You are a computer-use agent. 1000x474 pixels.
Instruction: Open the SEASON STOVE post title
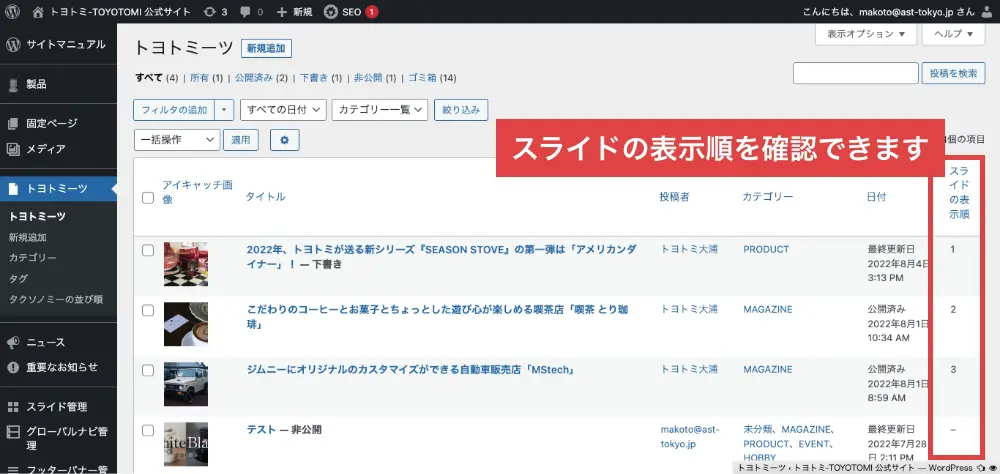(x=441, y=256)
